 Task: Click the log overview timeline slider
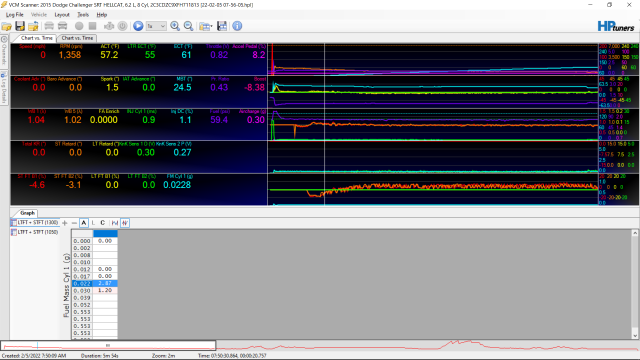pyautogui.click(x=108, y=346)
